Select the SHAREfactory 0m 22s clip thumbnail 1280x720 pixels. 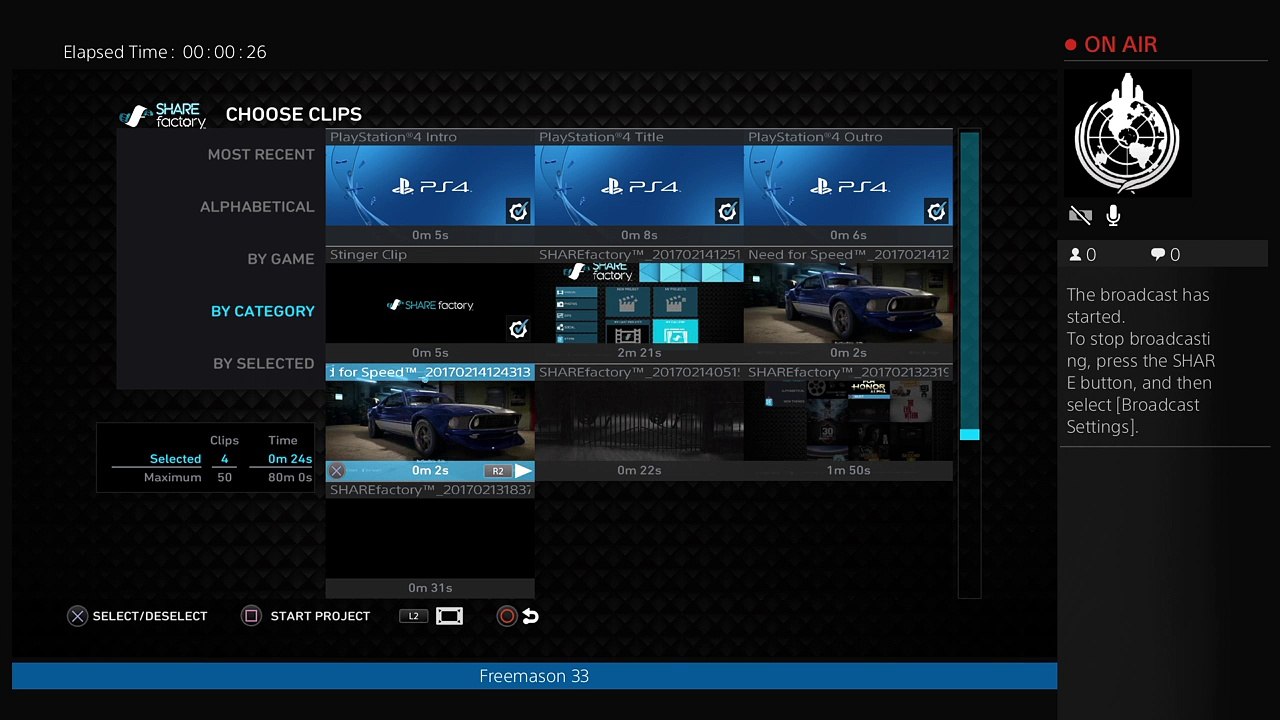pyautogui.click(x=639, y=421)
